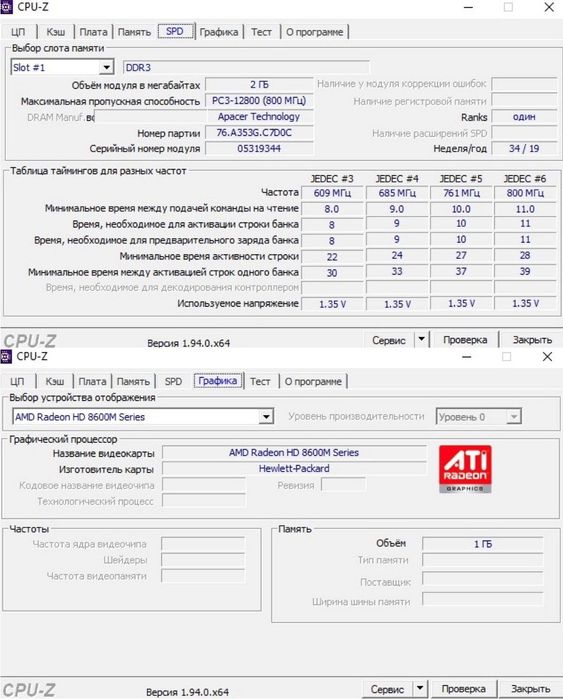Open the Тест tab in upper CPU-Z window
Screen dimensions: 563x699
coord(261,32)
